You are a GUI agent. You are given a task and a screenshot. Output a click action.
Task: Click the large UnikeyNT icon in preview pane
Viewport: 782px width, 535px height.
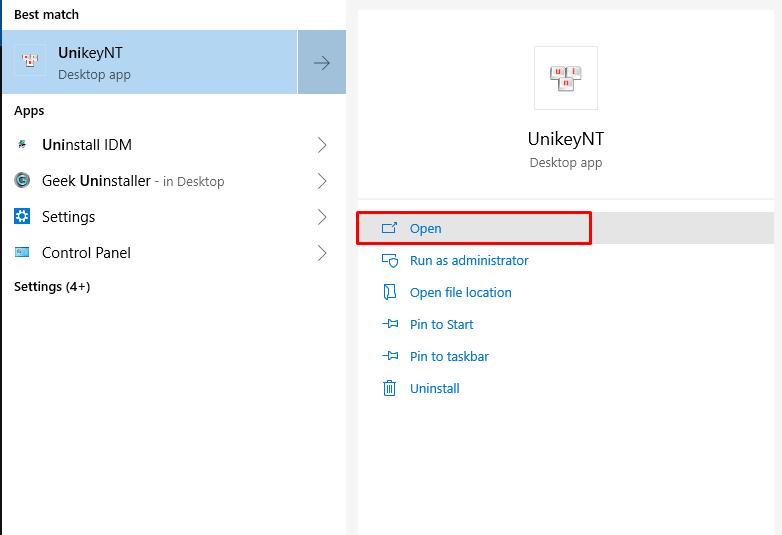(566, 78)
